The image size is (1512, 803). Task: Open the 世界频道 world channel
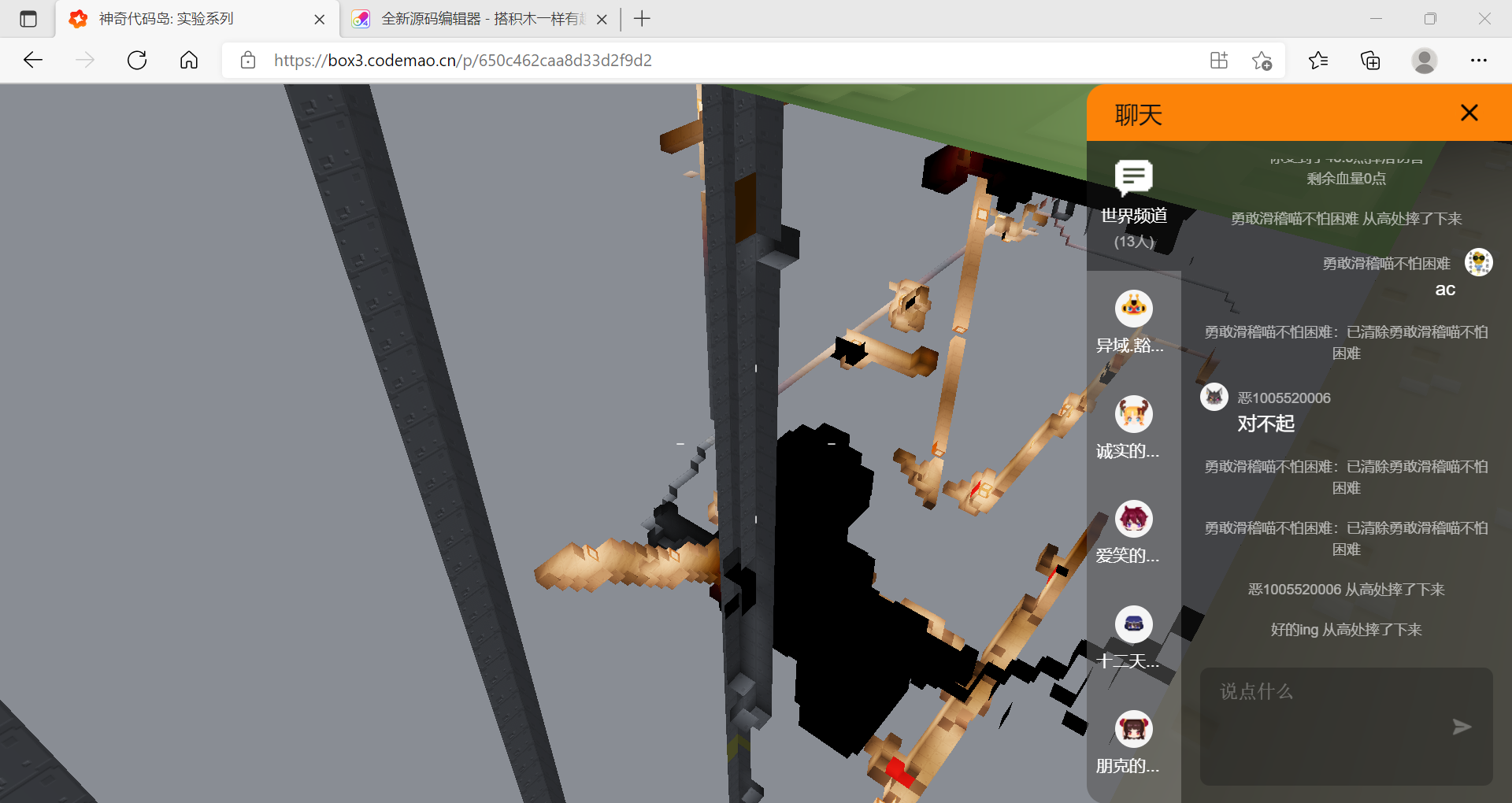(x=1134, y=205)
